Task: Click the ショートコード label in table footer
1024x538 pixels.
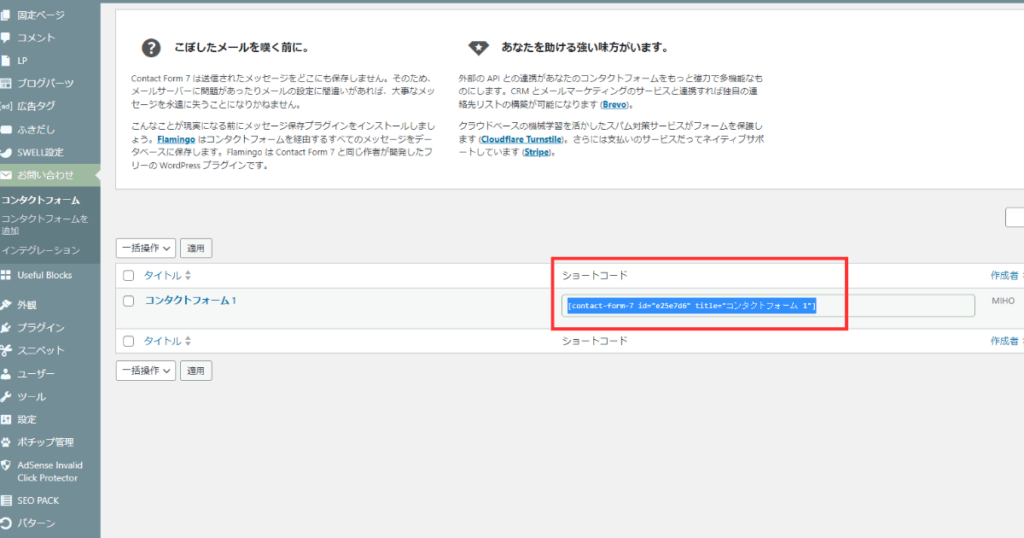Action: [595, 341]
